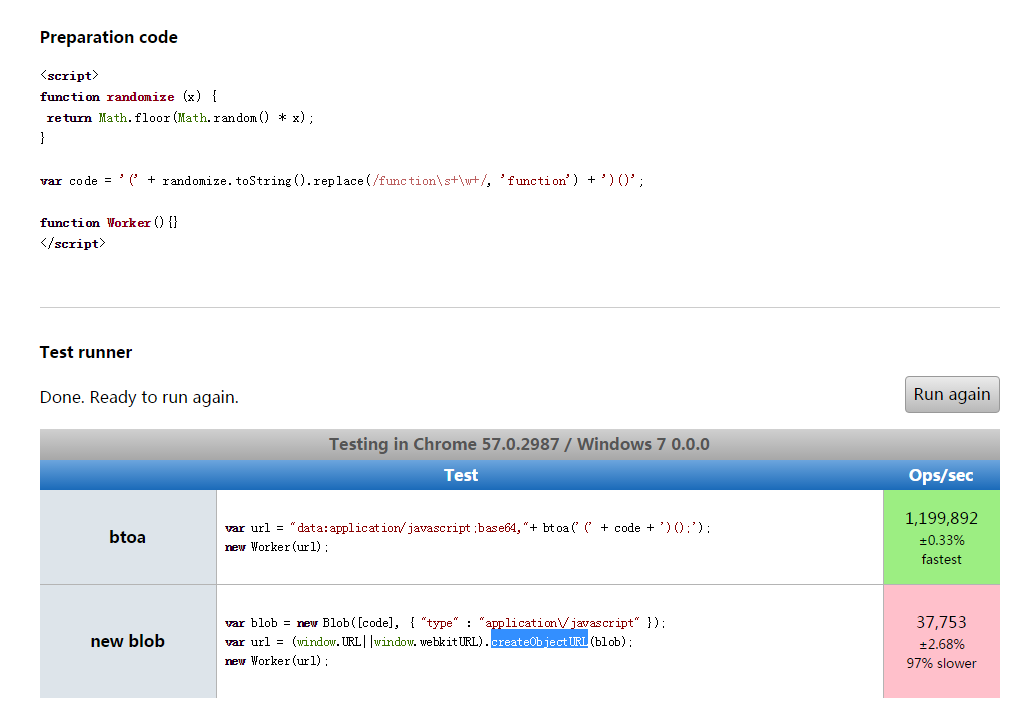
Task: Click the 1,199,892 ops/sec result
Action: 942,518
